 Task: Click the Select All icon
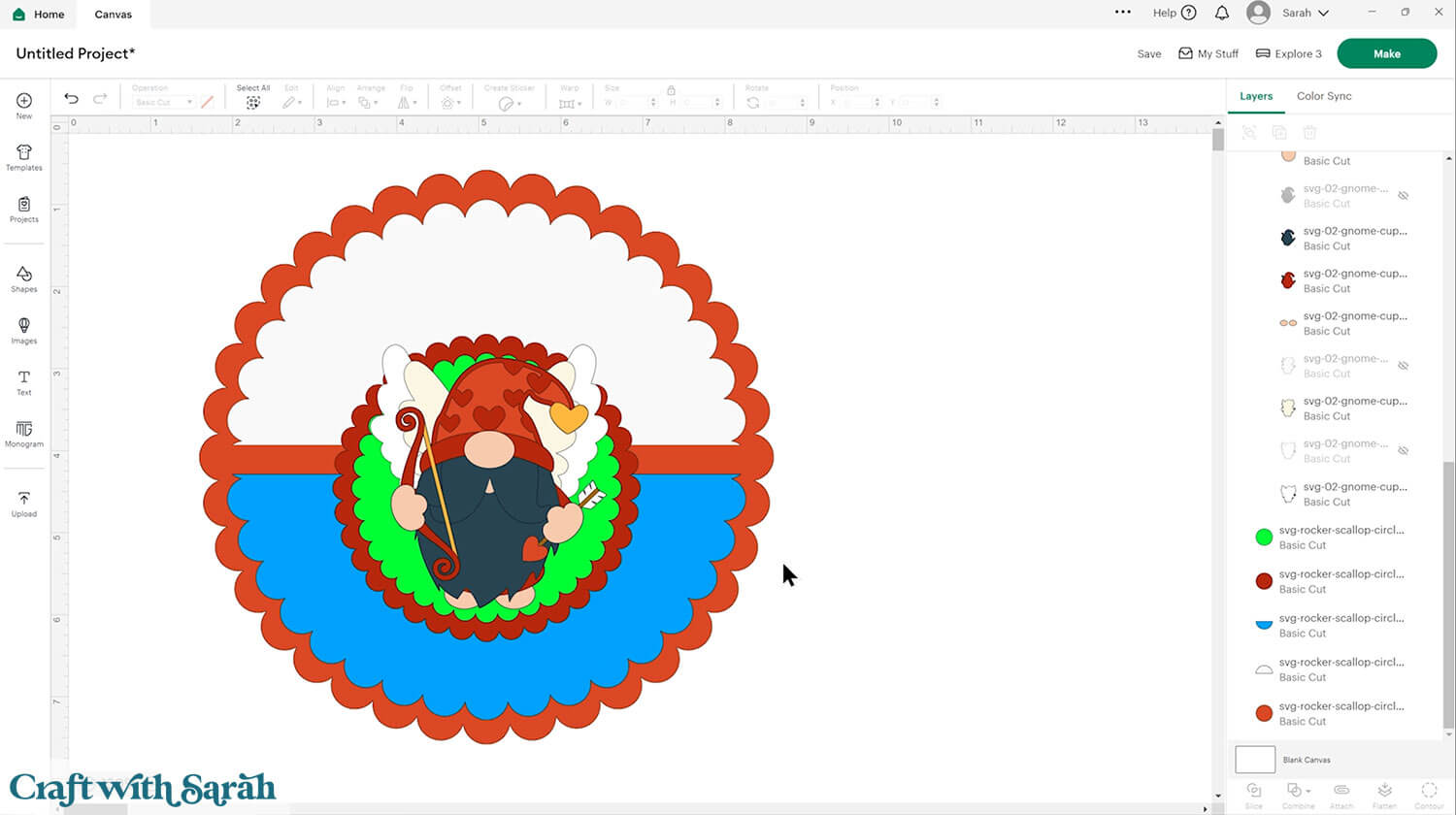pyautogui.click(x=252, y=102)
